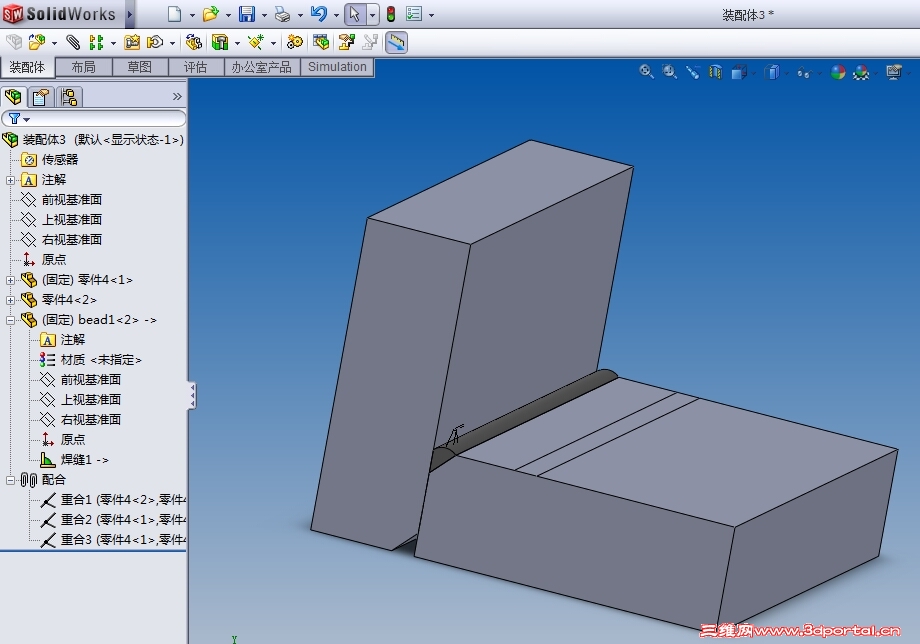920x644 pixels.
Task: Switch to the 装配体 tab
Action: [27, 67]
